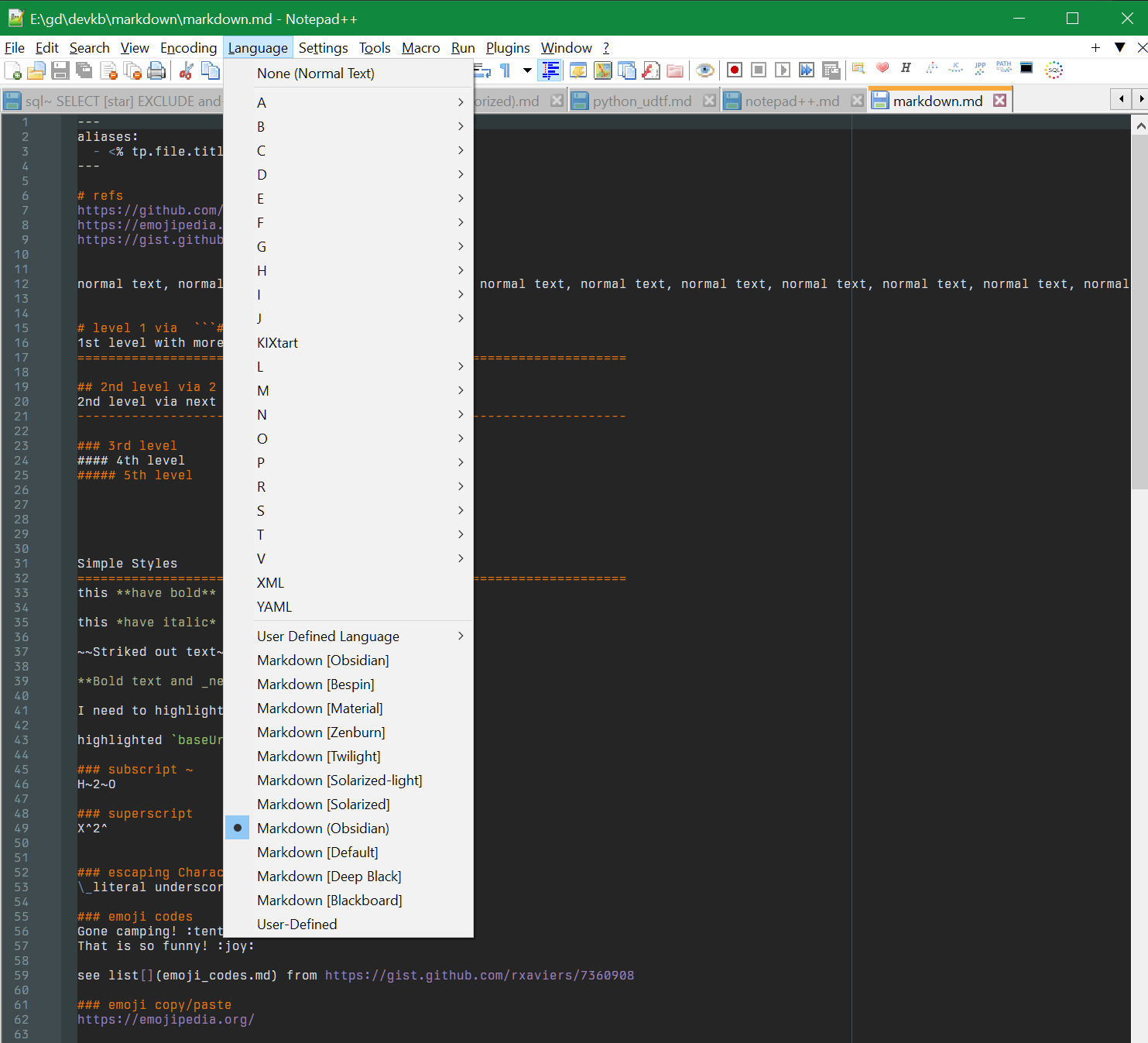Viewport: 1148px width, 1043px height.
Task: Stop macro recording square icon
Action: pos(759,70)
